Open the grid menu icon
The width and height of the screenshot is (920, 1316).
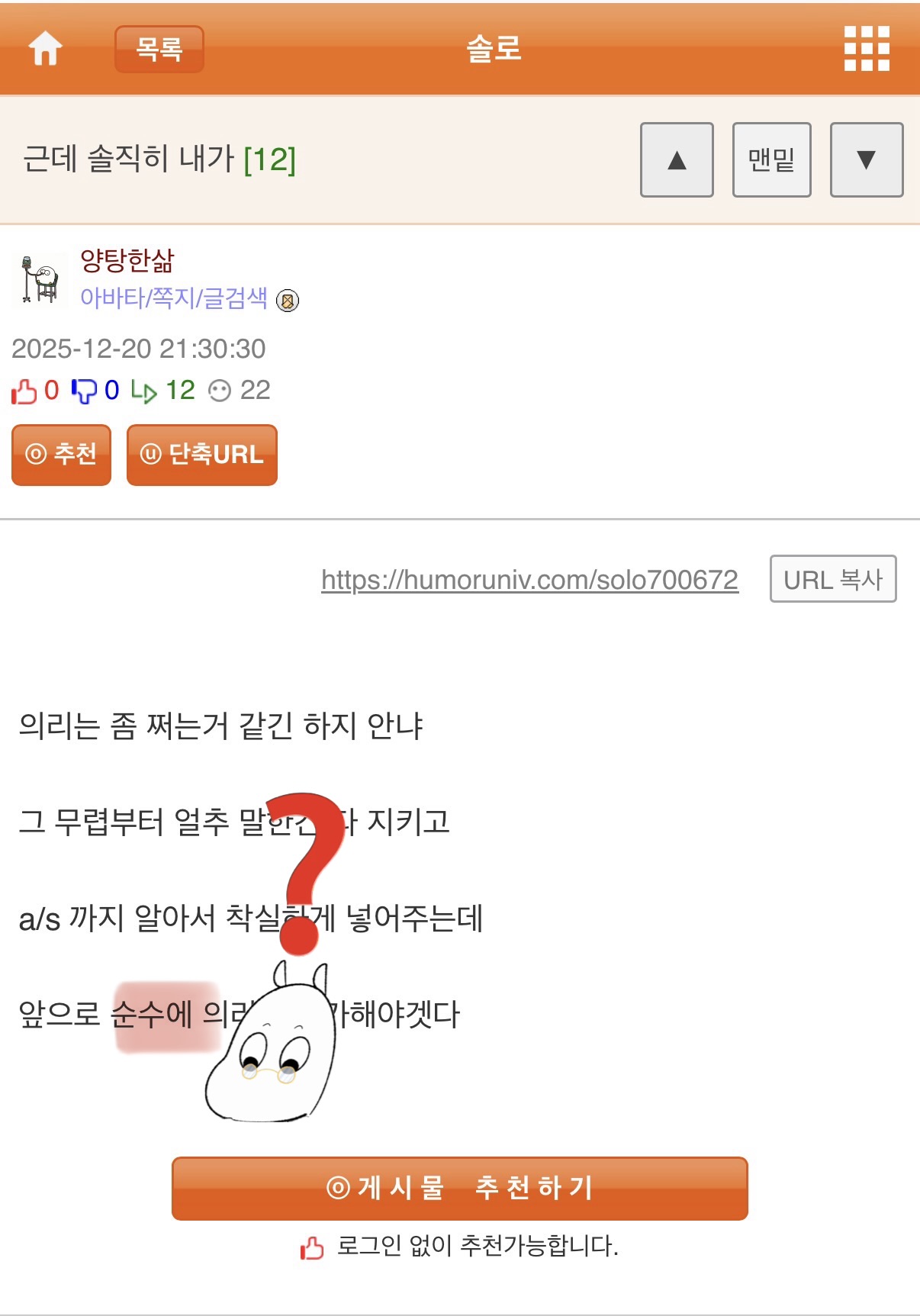867,49
